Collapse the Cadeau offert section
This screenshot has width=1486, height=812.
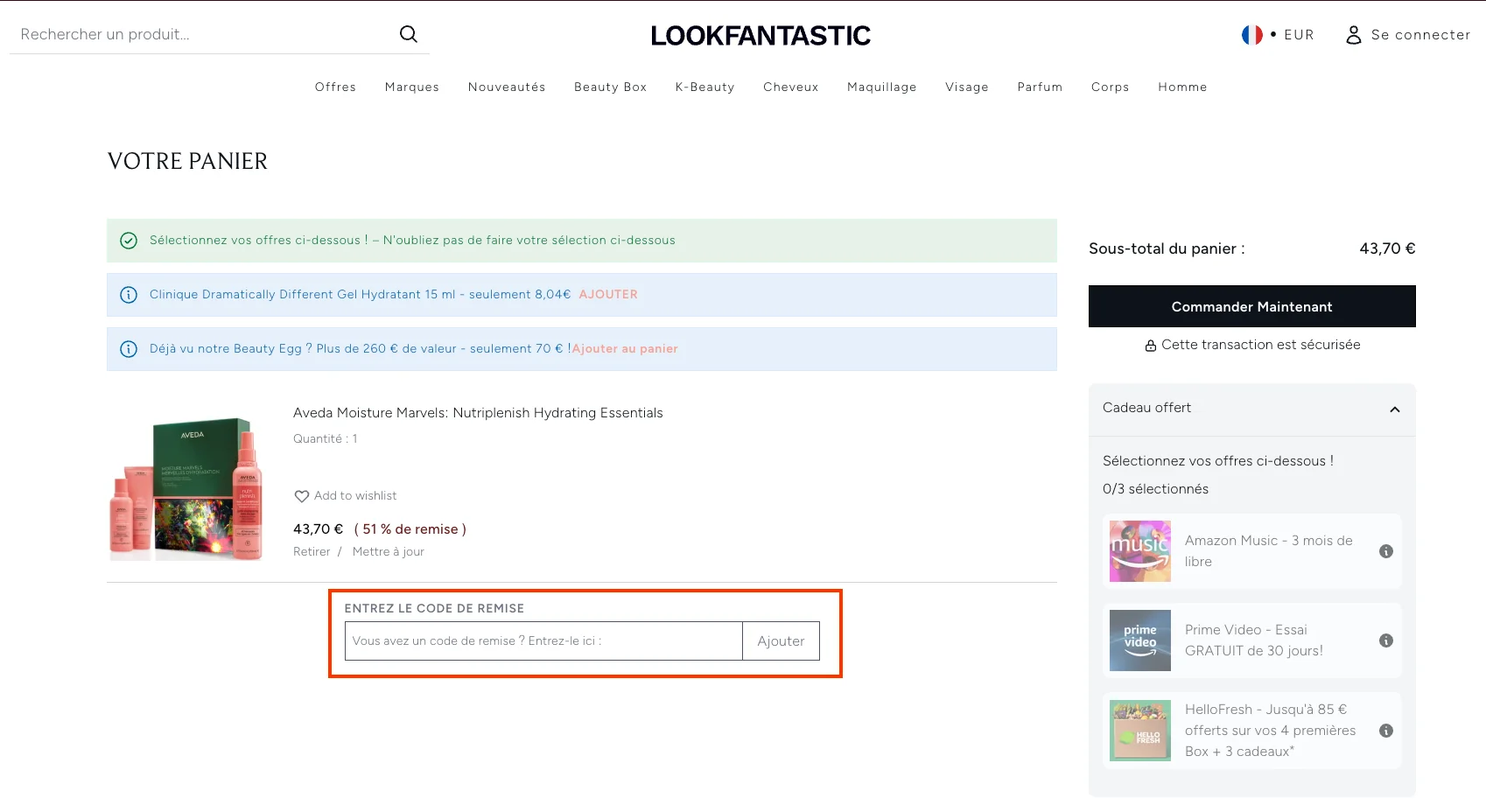pyautogui.click(x=1394, y=409)
